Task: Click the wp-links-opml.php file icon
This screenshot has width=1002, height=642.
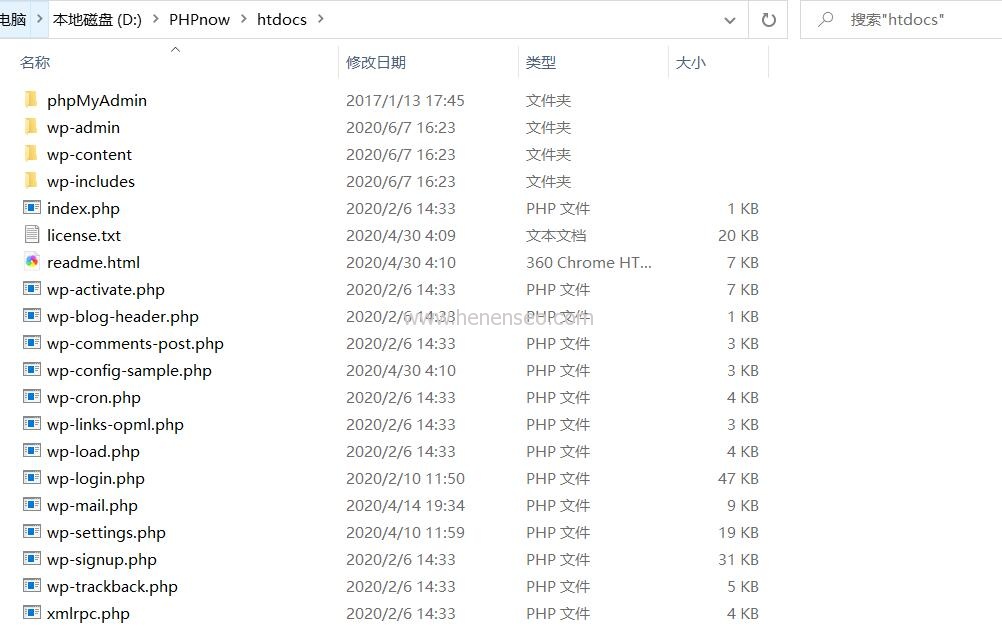Action: pos(32,424)
